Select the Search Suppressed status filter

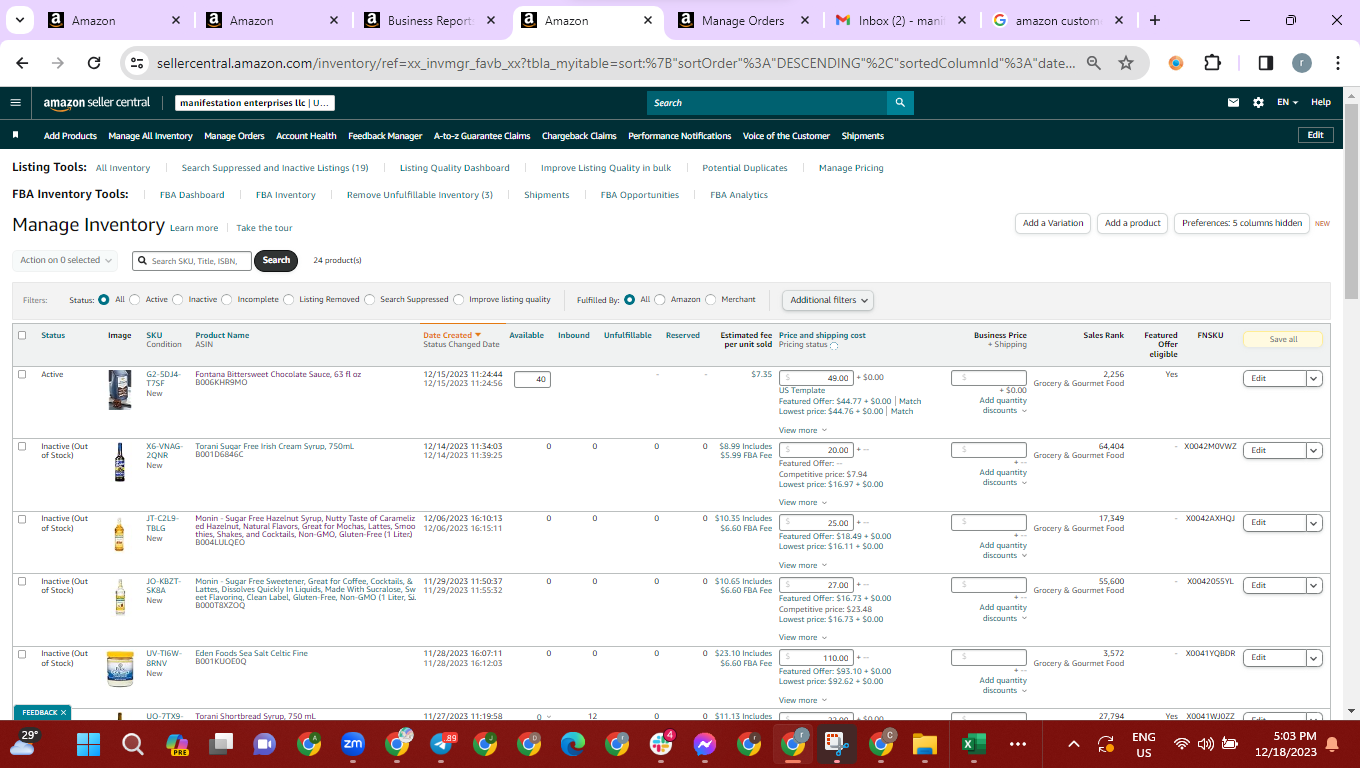(369, 299)
